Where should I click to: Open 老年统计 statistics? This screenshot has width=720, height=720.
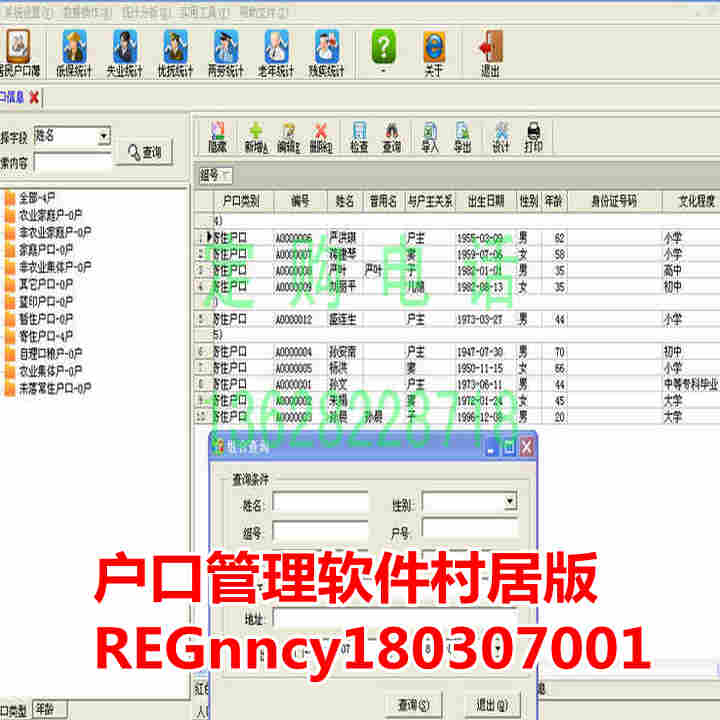point(276,51)
